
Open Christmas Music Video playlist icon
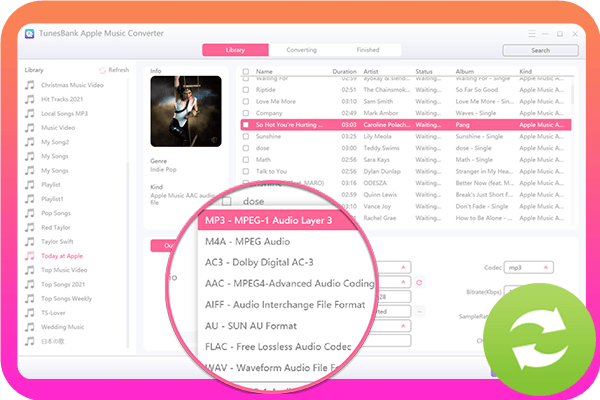point(29,85)
